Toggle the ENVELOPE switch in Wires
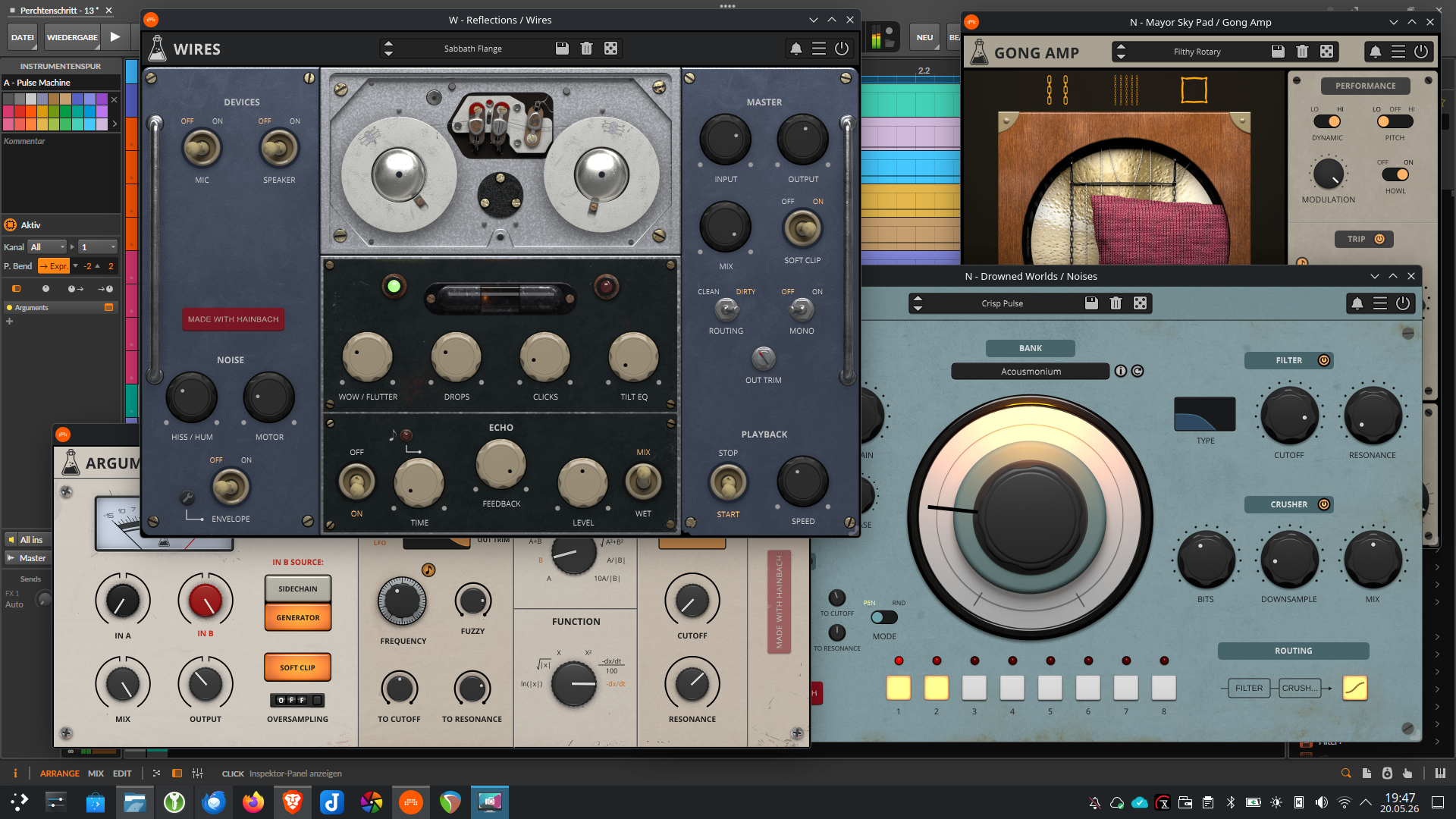 231,487
